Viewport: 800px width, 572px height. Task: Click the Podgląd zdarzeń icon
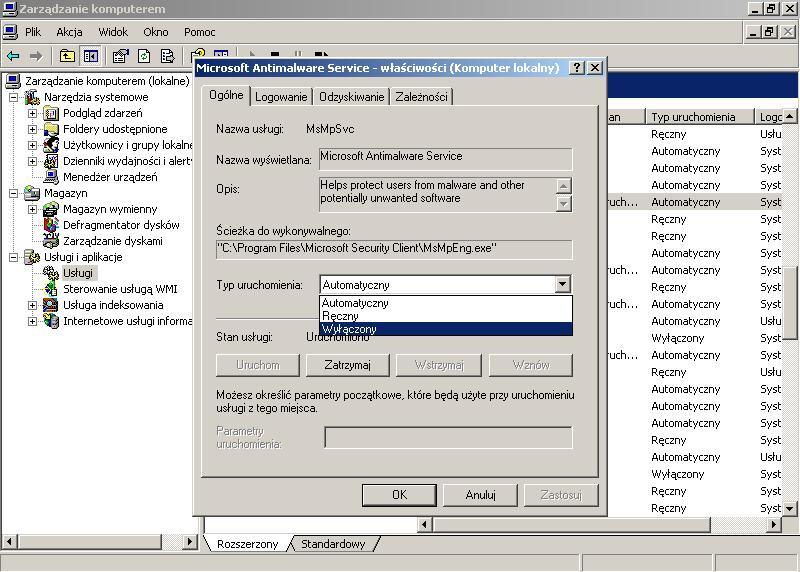pos(51,113)
